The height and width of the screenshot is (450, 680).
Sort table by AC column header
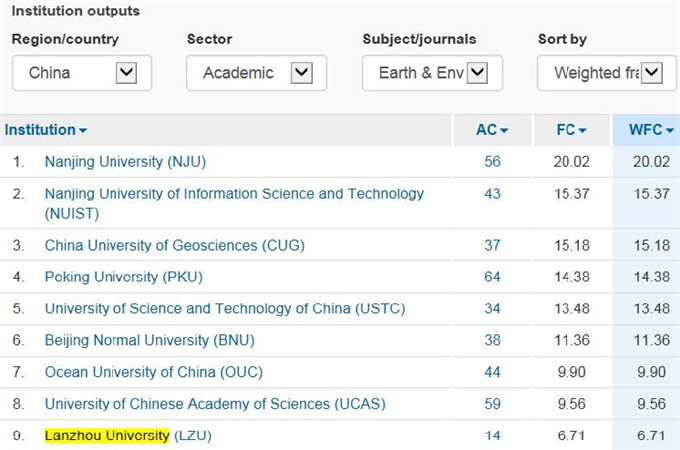(x=492, y=130)
